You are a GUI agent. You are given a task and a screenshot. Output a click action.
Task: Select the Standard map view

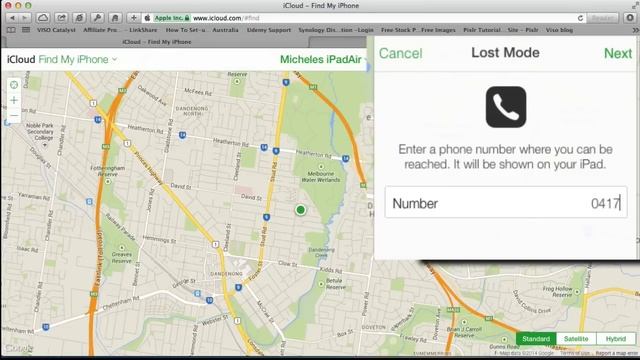536,339
